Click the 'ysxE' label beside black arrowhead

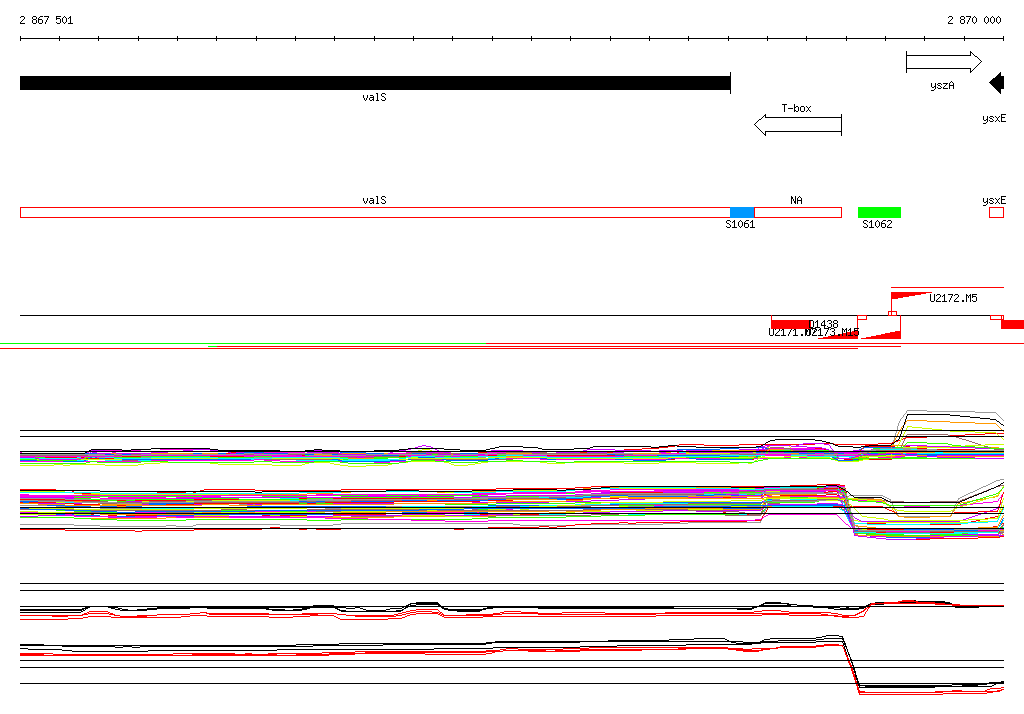click(994, 118)
